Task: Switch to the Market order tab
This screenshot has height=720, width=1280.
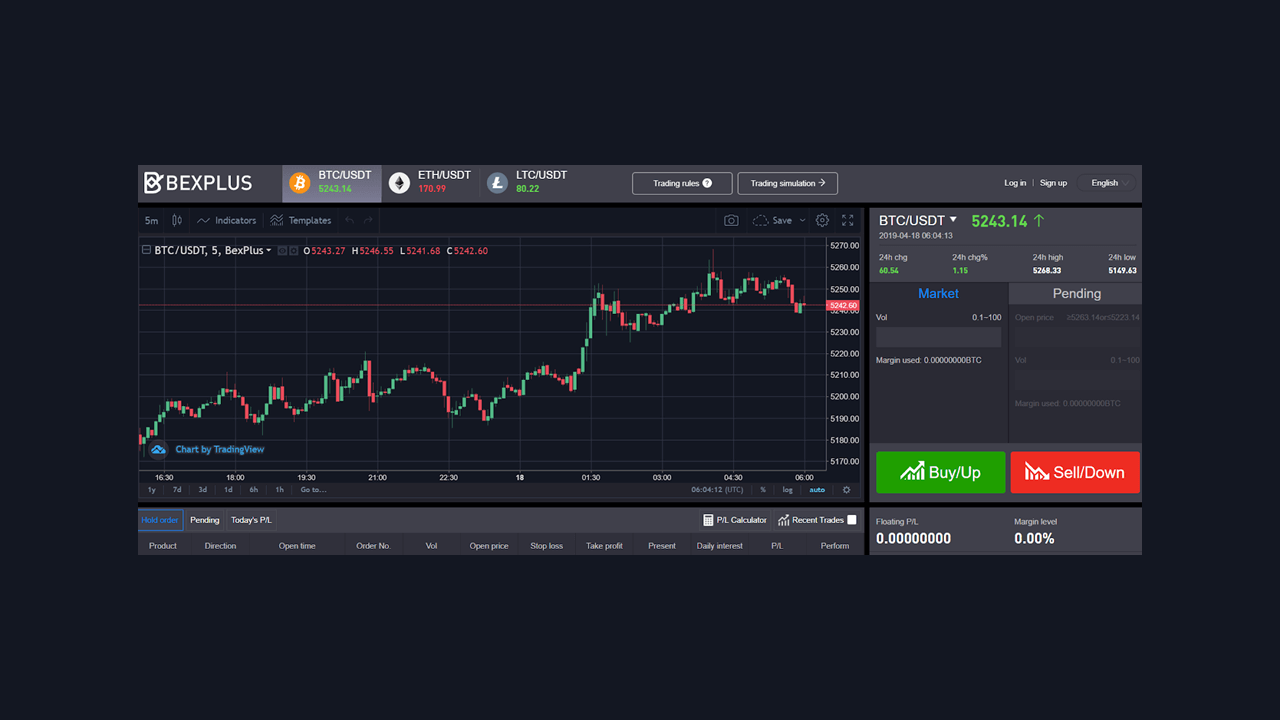Action: [x=938, y=294]
